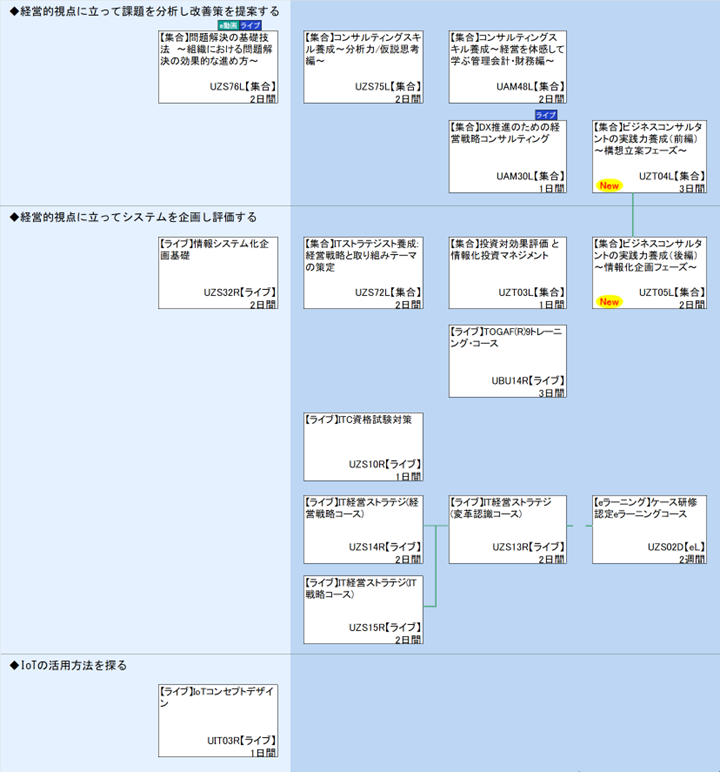The height and width of the screenshot is (772, 720).
Task: Click the code text UZS76L【集合】
Action: click(x=243, y=87)
